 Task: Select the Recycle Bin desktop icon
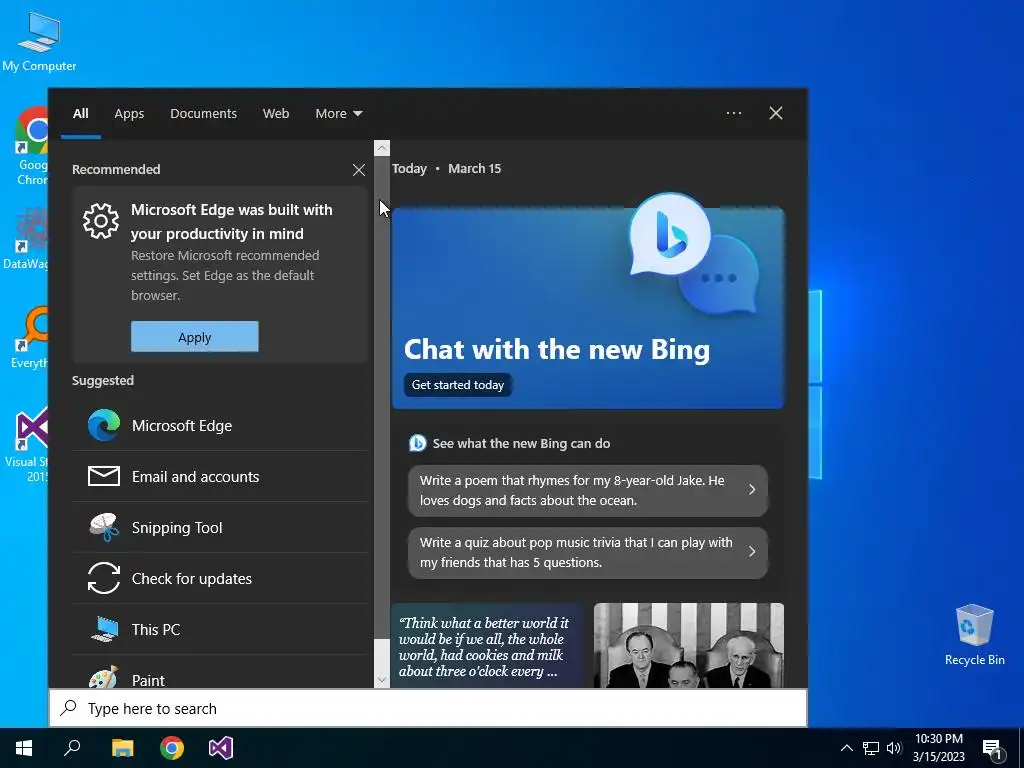974,634
